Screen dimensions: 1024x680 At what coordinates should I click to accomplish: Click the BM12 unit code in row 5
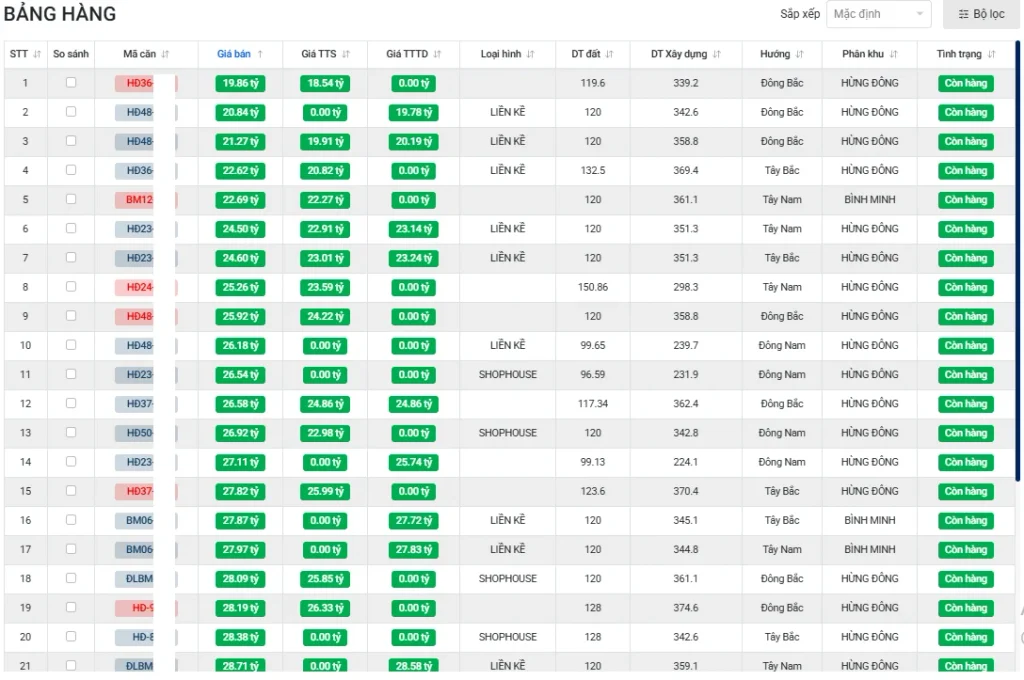(x=139, y=200)
